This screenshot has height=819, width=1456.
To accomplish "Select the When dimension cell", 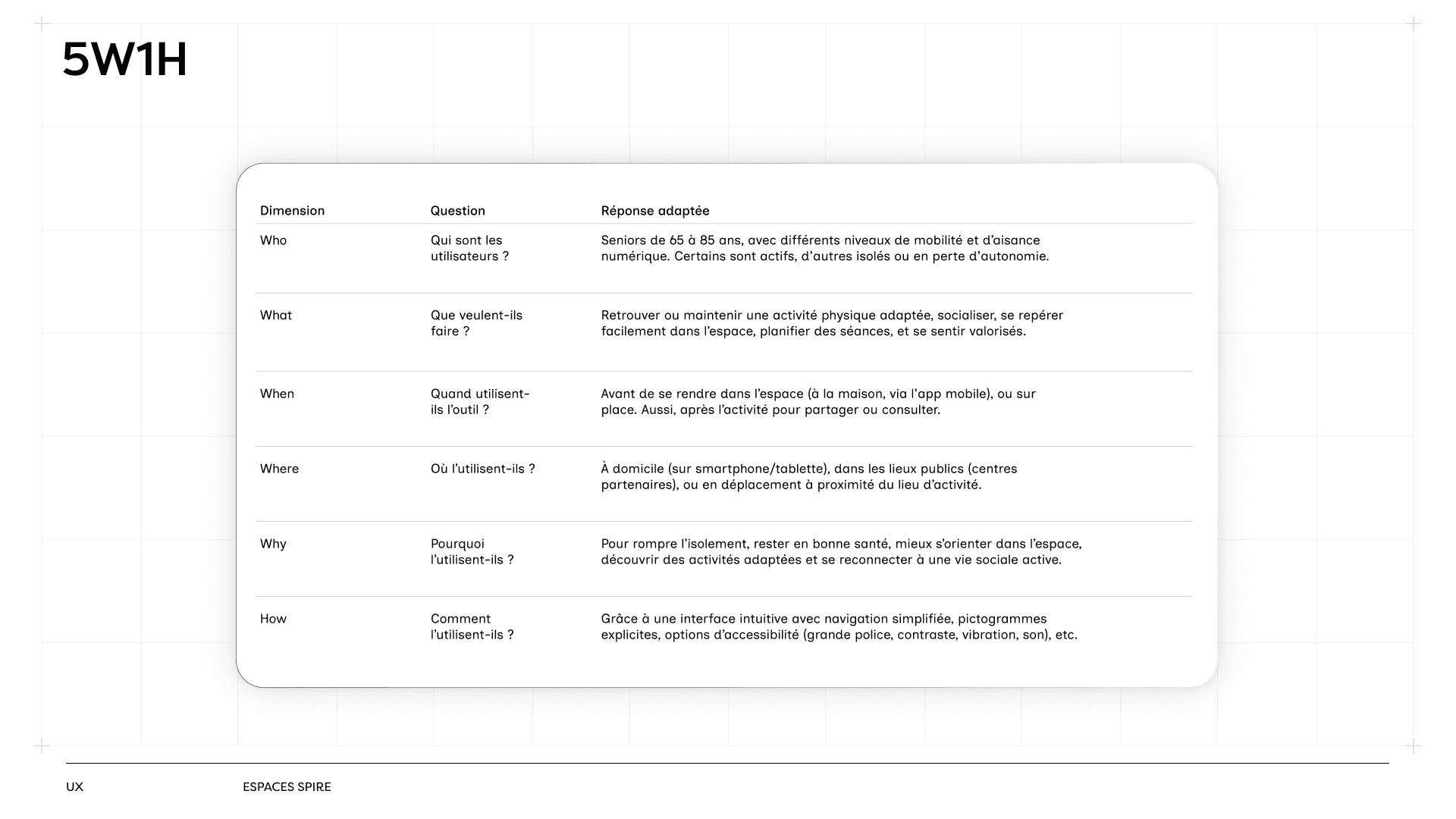I will [x=277, y=394].
